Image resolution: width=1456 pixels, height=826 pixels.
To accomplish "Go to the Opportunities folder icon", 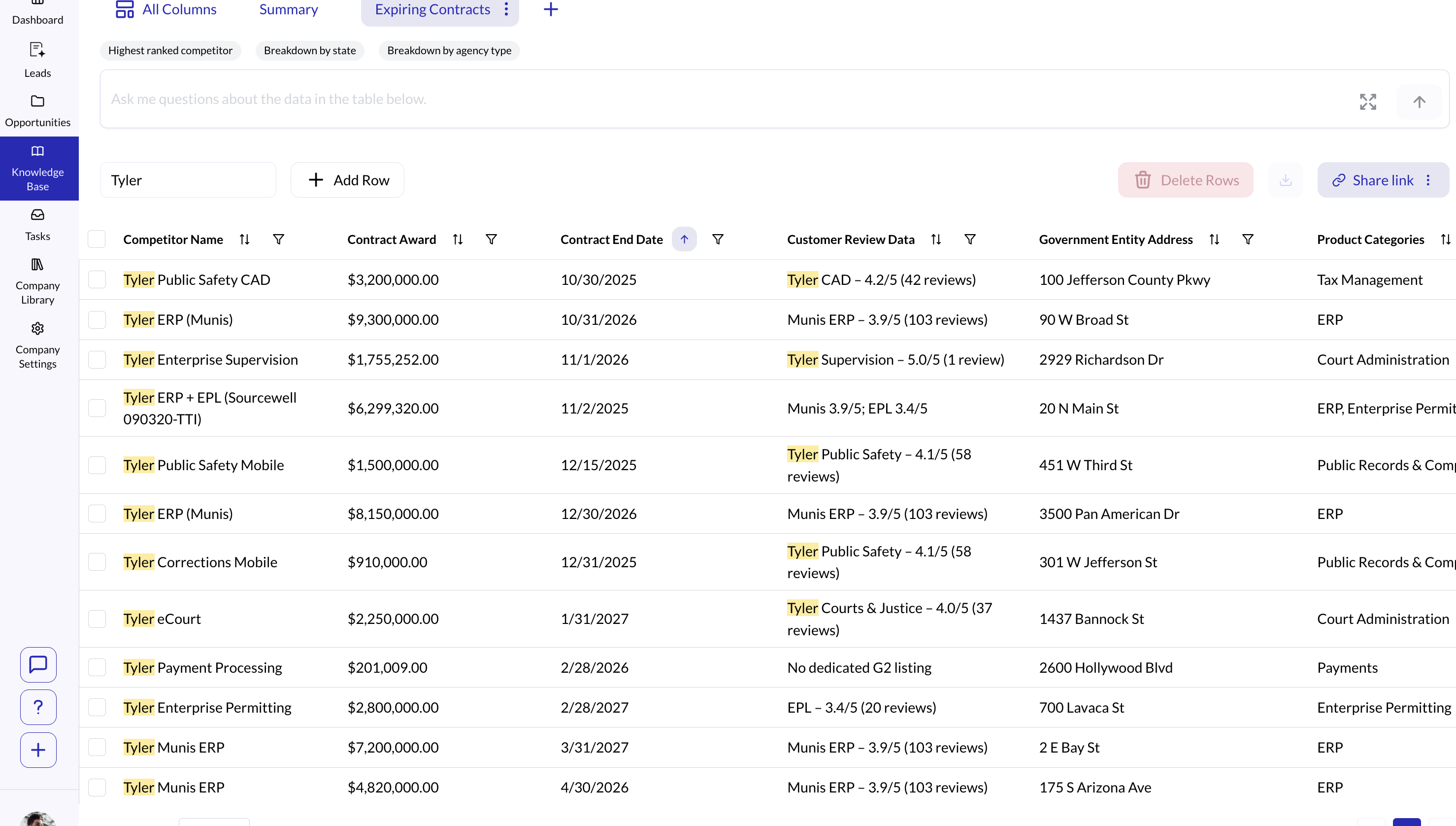I will (x=37, y=101).
